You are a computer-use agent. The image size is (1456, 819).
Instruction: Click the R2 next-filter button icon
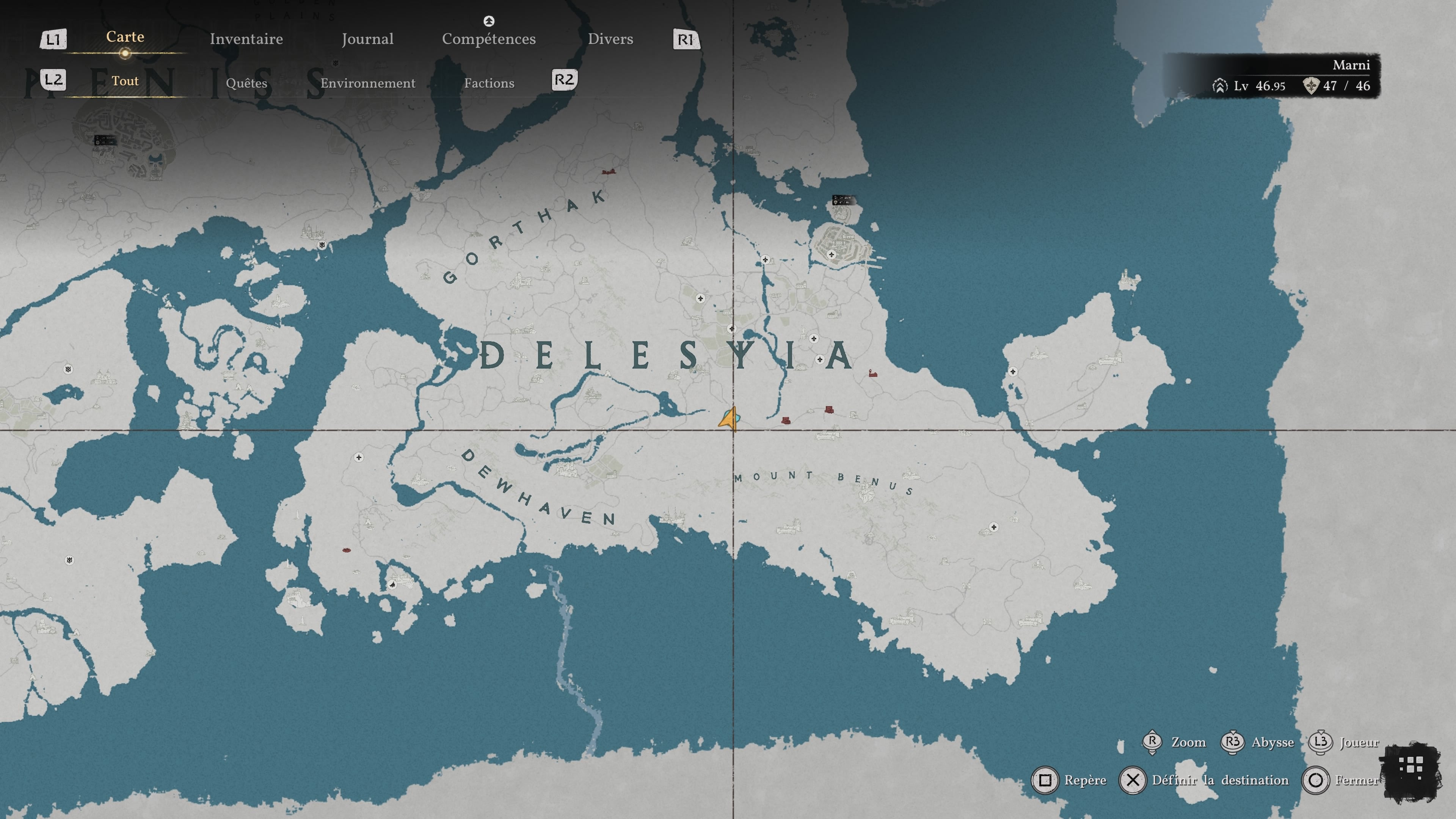click(564, 80)
